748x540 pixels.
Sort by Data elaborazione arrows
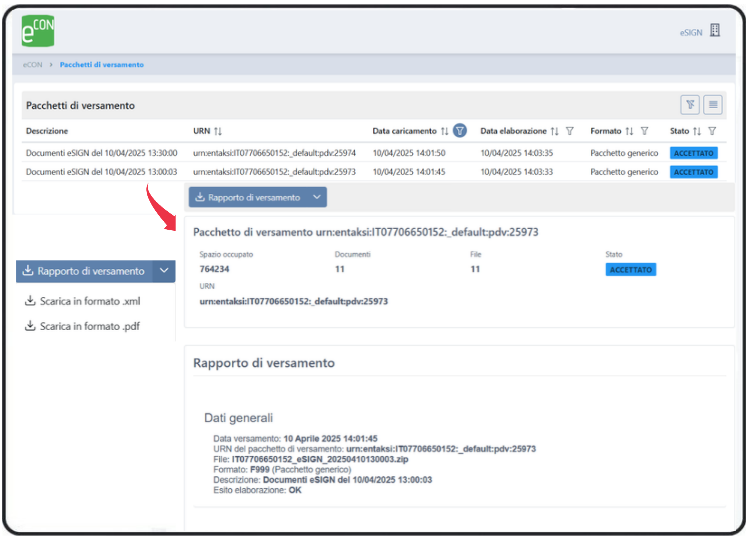pos(554,131)
